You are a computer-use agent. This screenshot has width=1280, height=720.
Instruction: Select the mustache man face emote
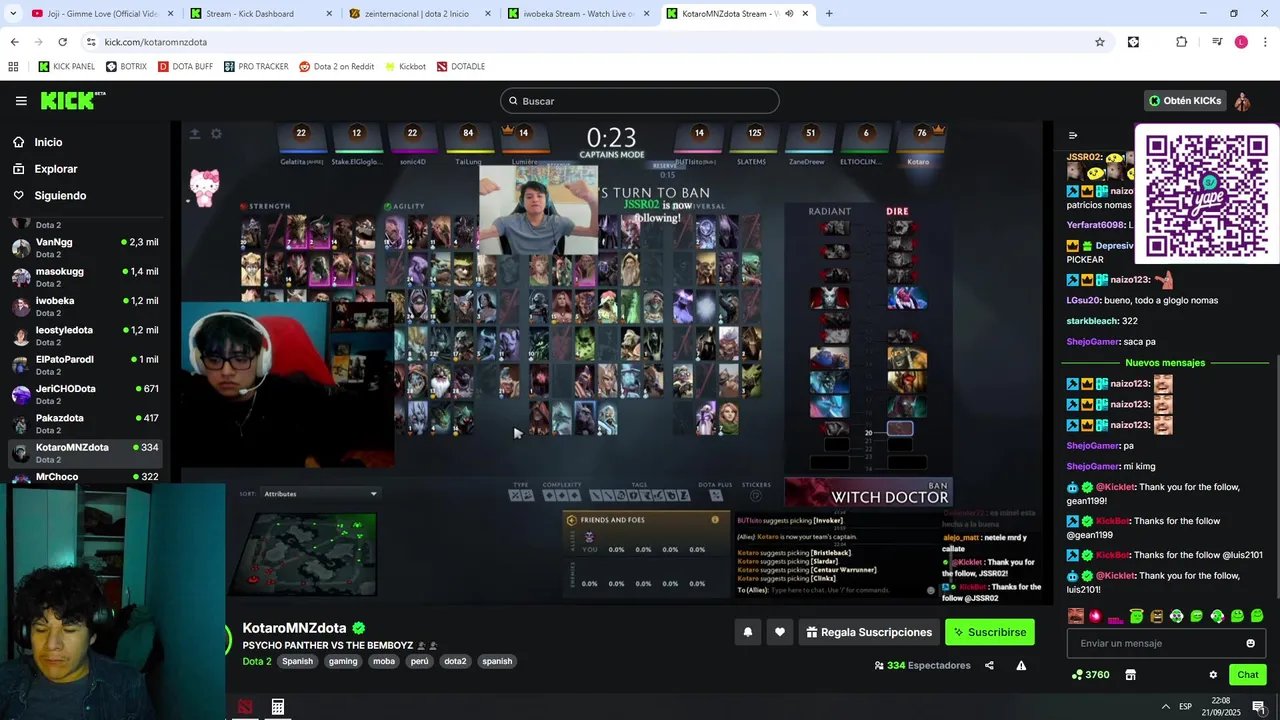click(1076, 616)
